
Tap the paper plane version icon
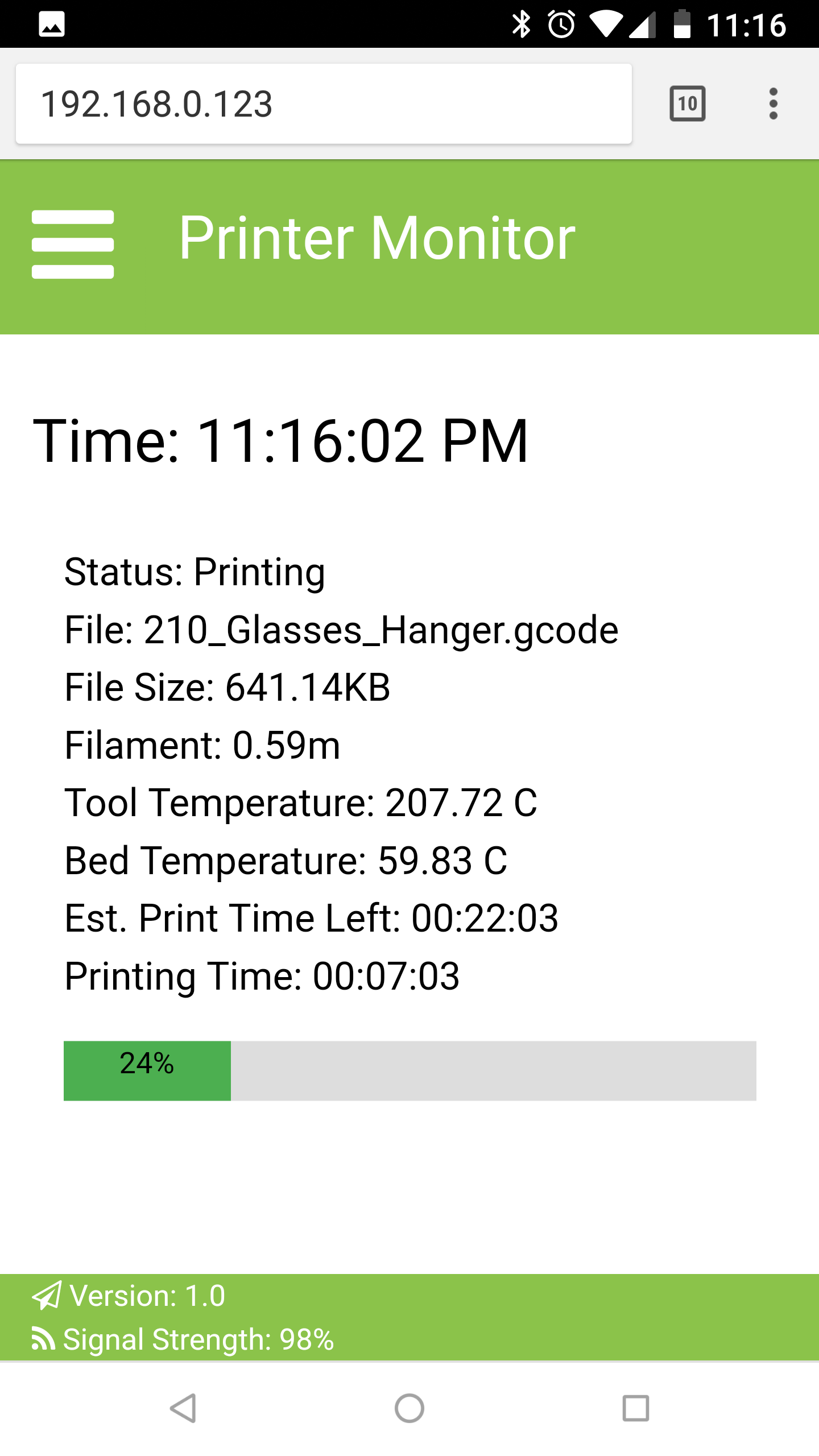[47, 1296]
